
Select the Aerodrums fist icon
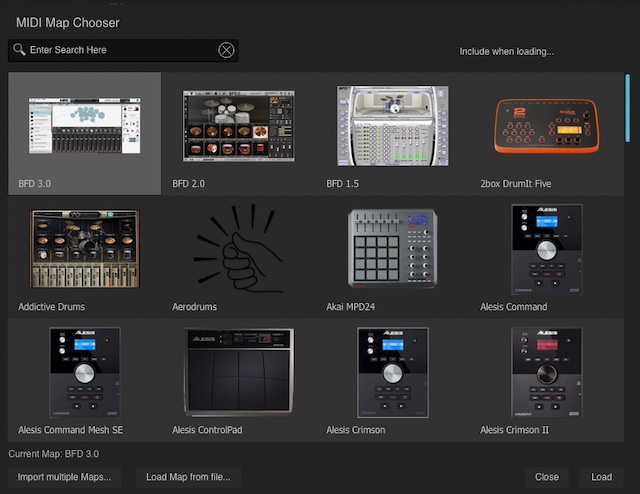(x=238, y=249)
